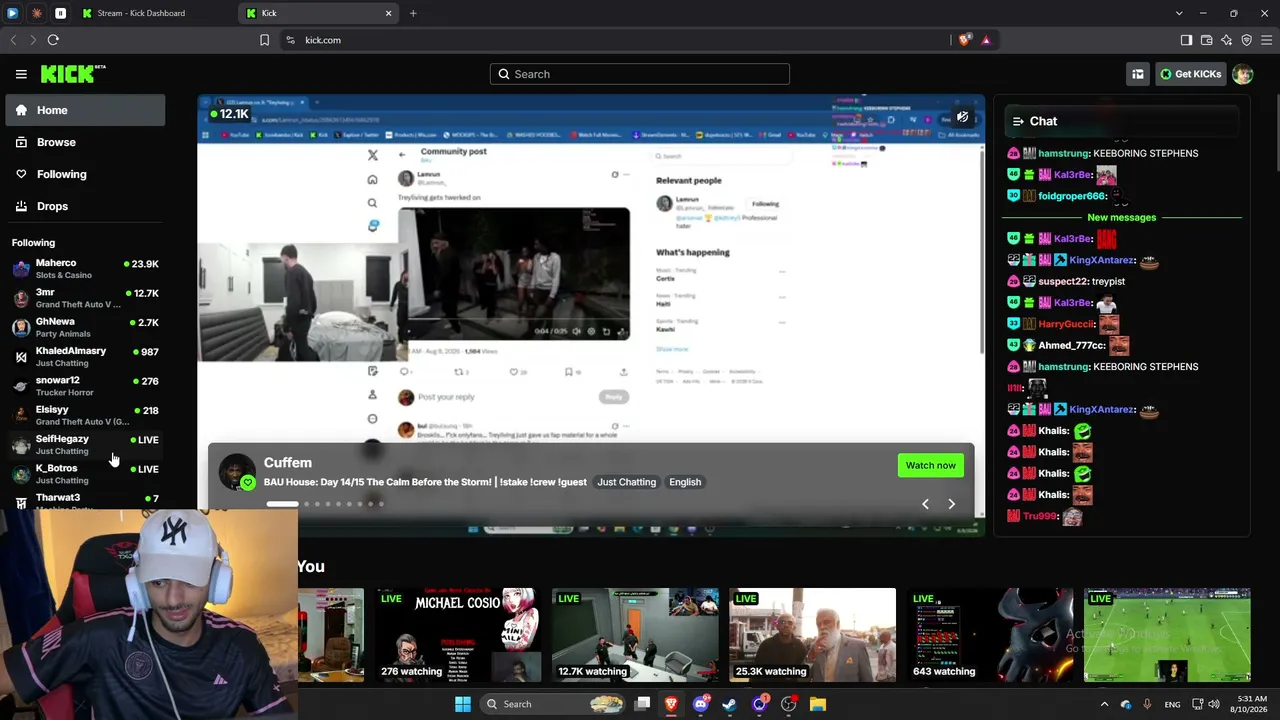The image size is (1280, 720).
Task: Open 3mr channel in Following list
Action: pos(85,298)
